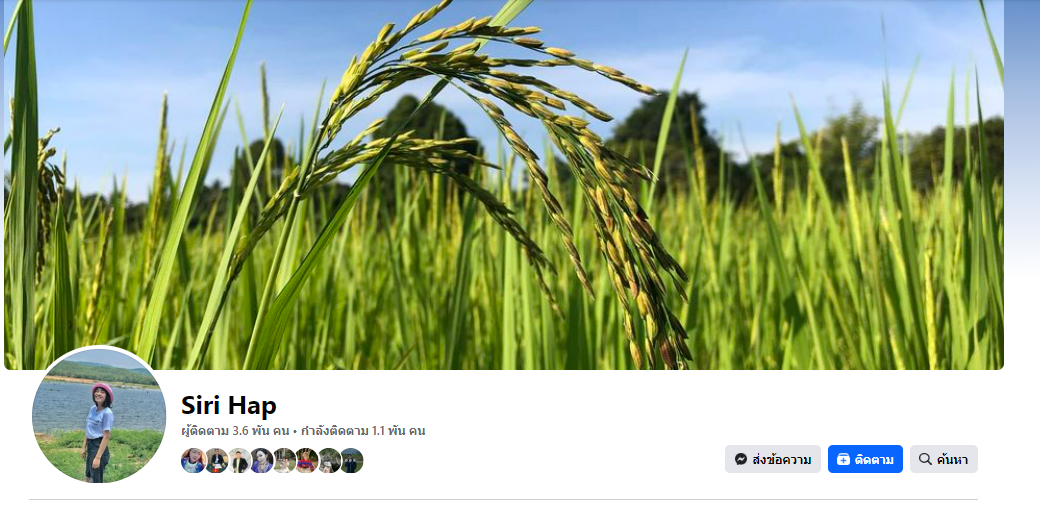1040x508 pixels.
Task: Open the last follower avatar in dark suit
Action: pyautogui.click(x=352, y=460)
